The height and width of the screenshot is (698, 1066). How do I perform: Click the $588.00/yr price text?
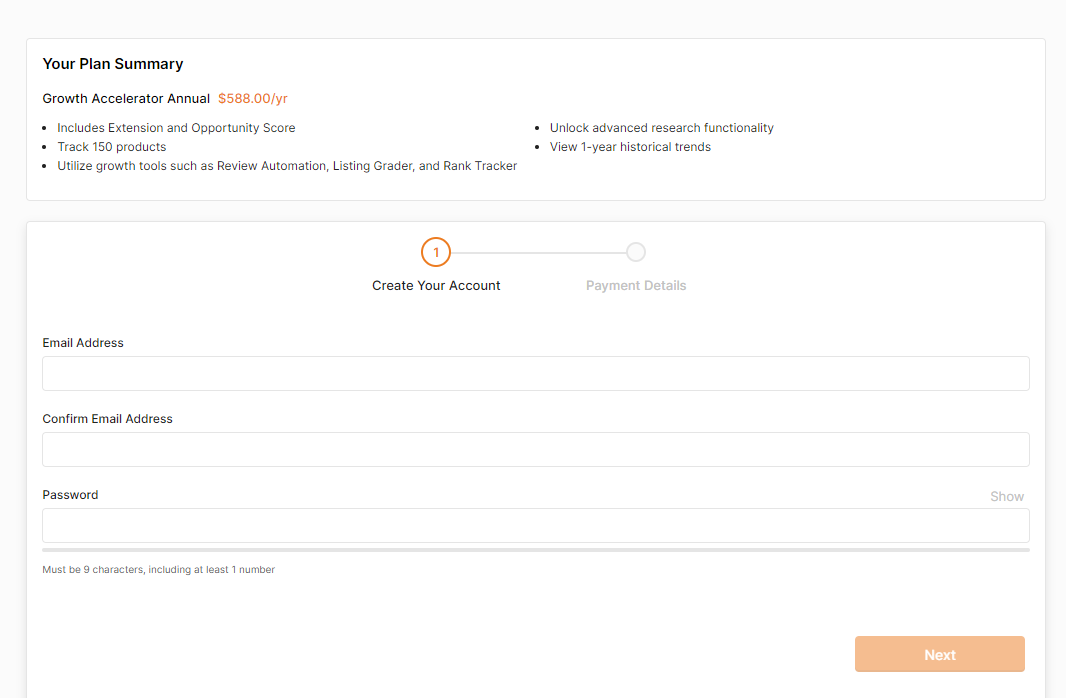click(x=253, y=99)
